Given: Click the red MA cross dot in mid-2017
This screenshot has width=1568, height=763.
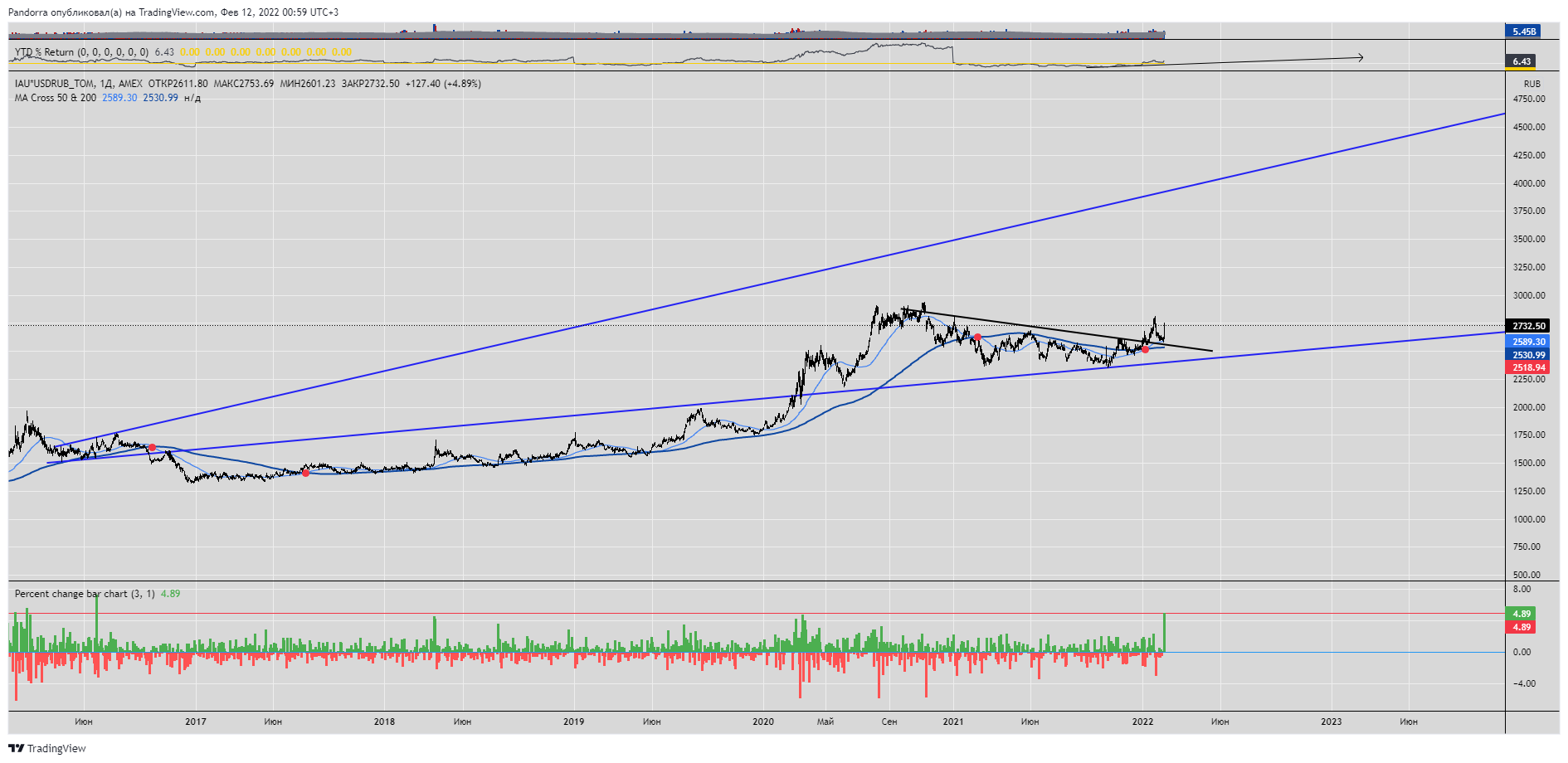Looking at the screenshot, I should 305,473.
